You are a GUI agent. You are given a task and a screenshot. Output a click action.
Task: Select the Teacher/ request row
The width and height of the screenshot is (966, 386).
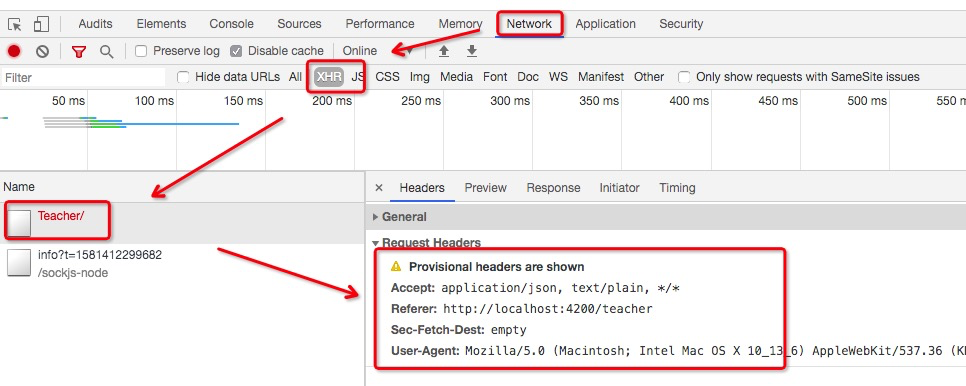[182, 223]
